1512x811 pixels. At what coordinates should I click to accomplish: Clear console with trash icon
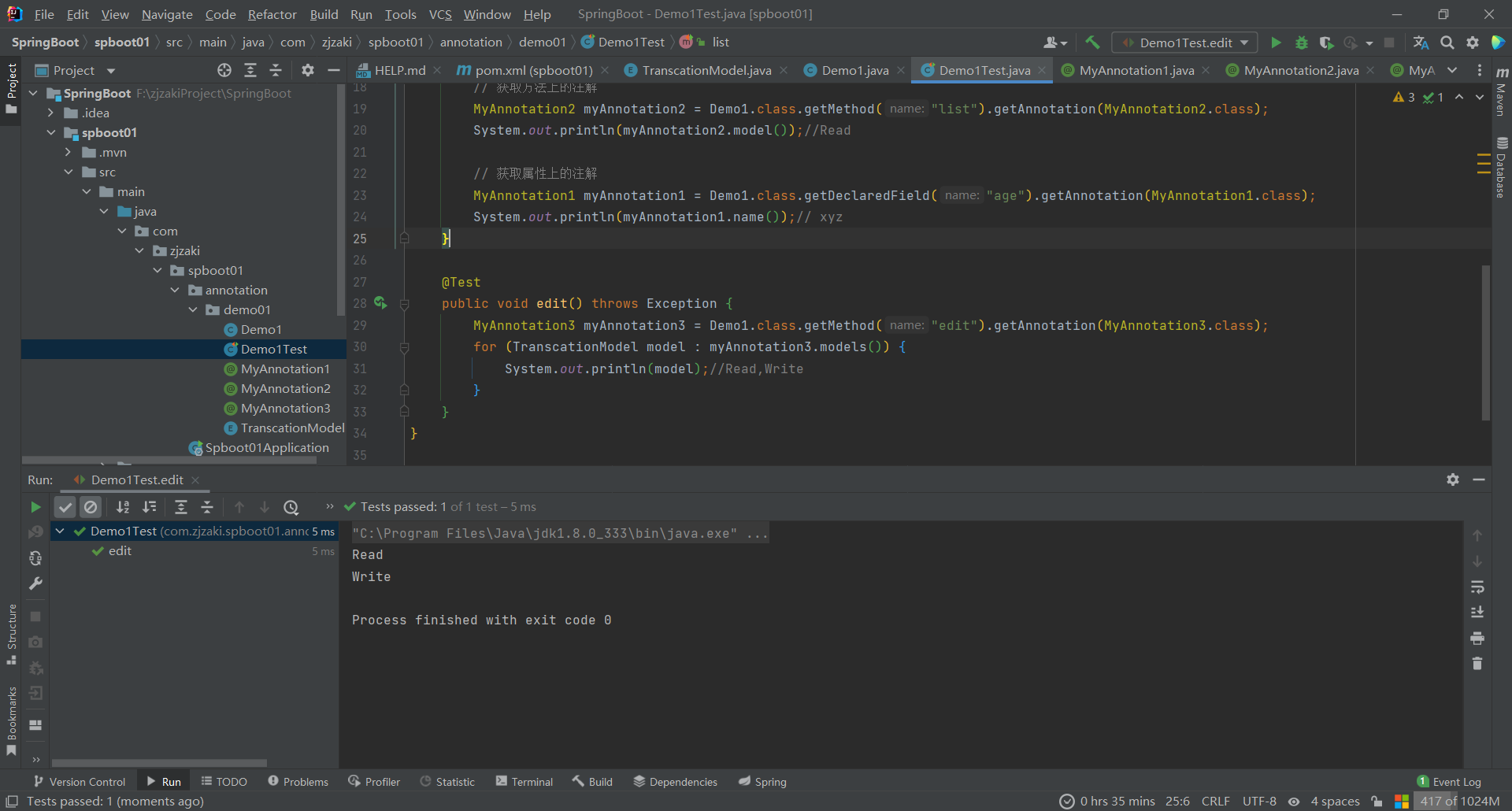pyautogui.click(x=1477, y=664)
